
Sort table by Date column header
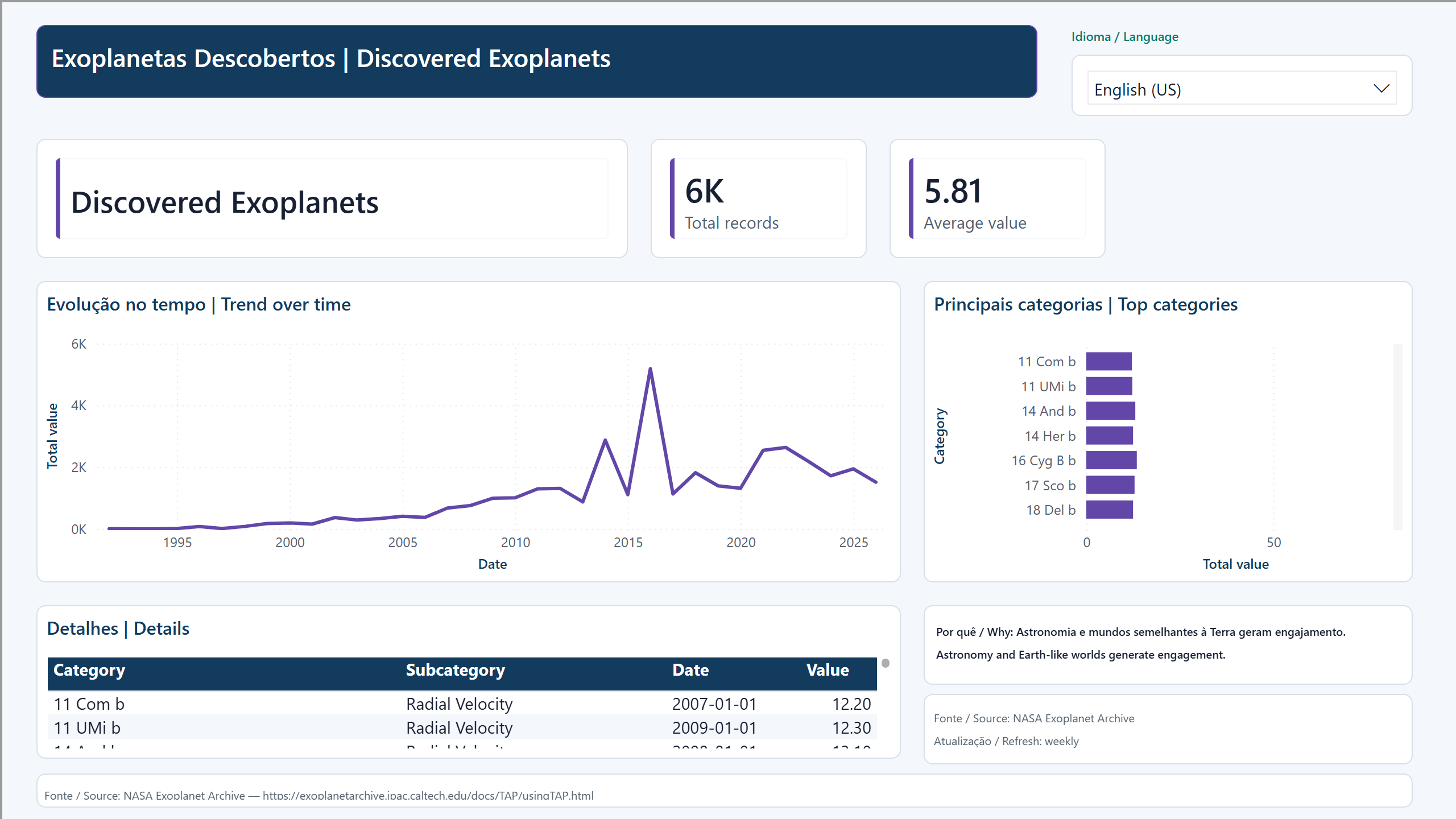pyautogui.click(x=690, y=670)
